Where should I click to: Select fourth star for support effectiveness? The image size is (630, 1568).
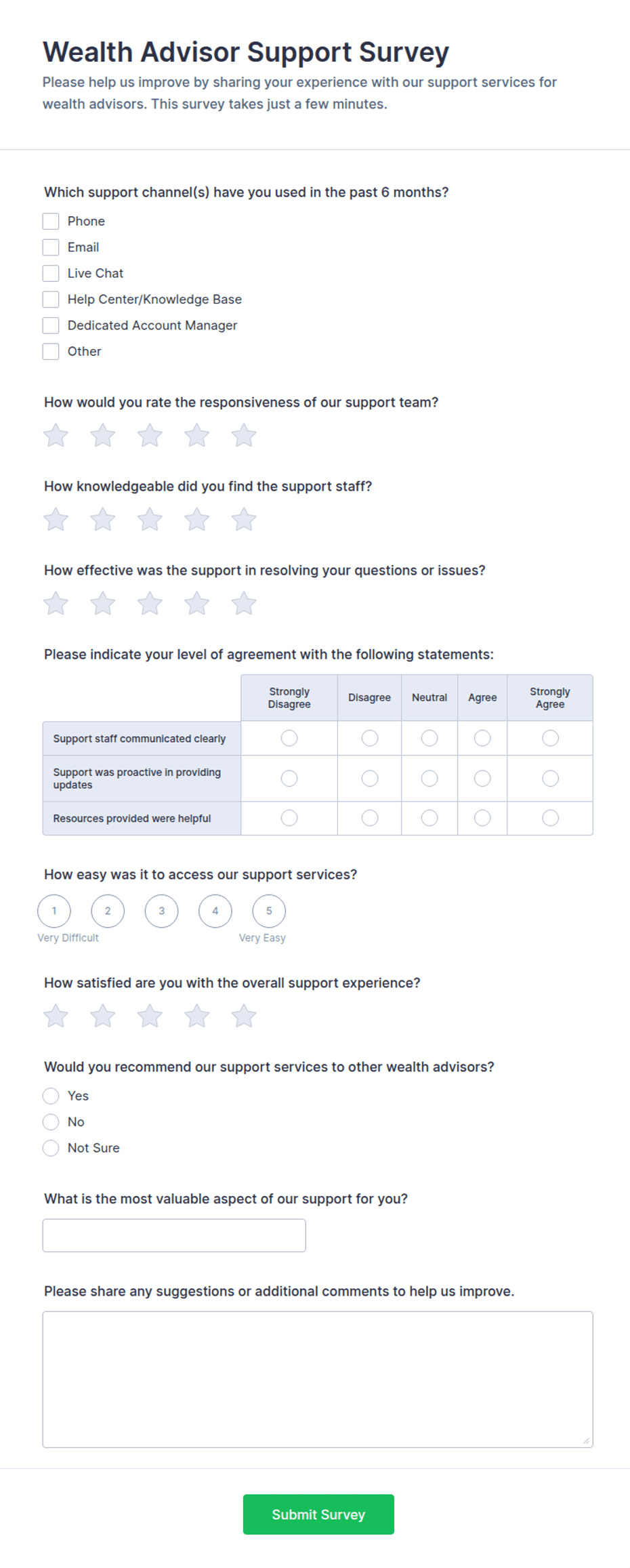[197, 604]
